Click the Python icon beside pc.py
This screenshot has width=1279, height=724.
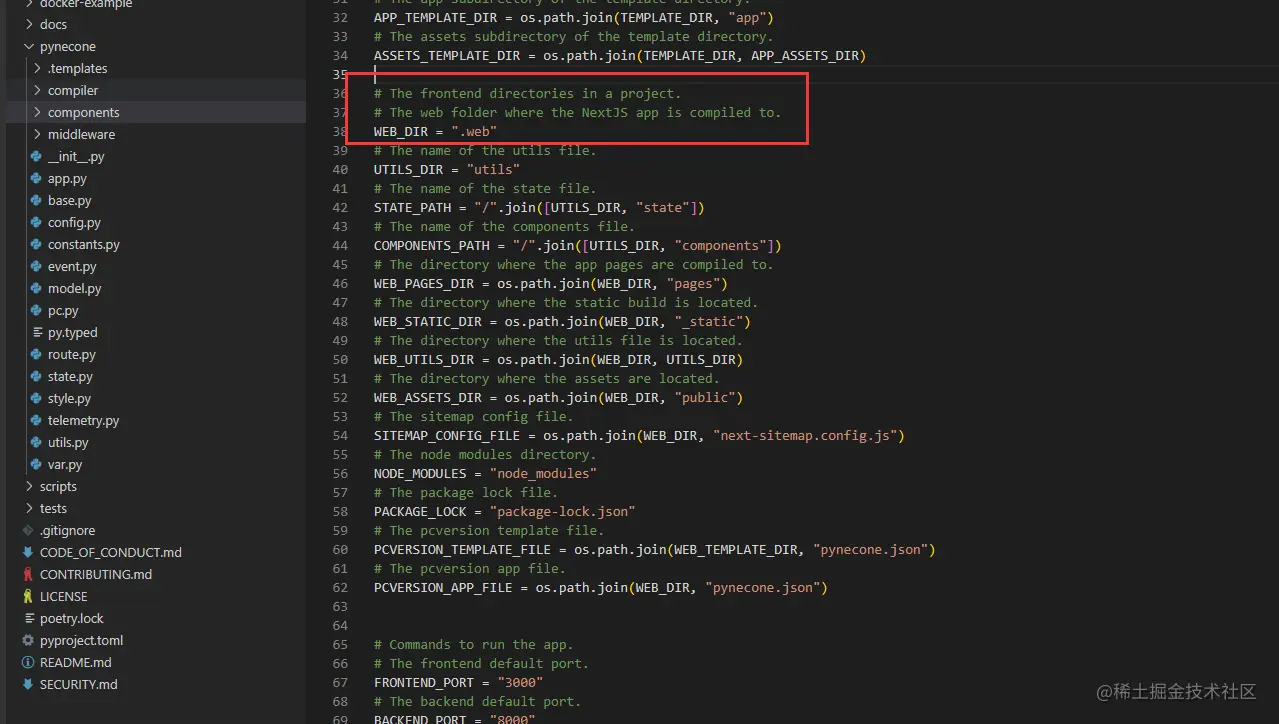(x=36, y=311)
